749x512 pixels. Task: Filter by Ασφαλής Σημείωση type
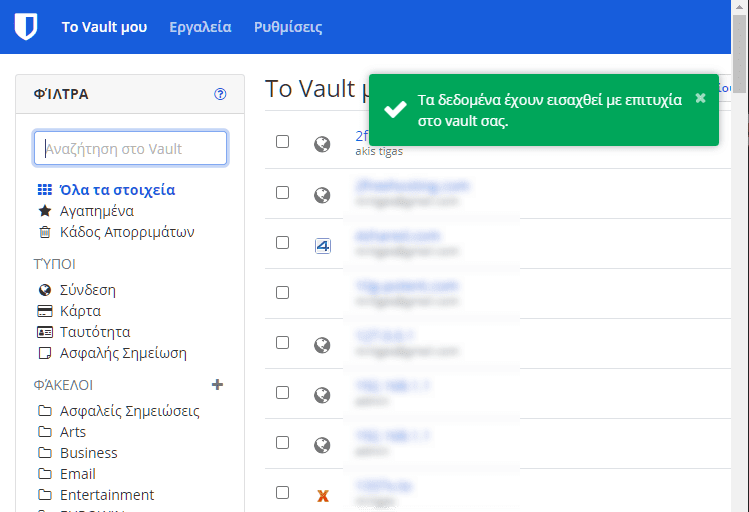(123, 353)
